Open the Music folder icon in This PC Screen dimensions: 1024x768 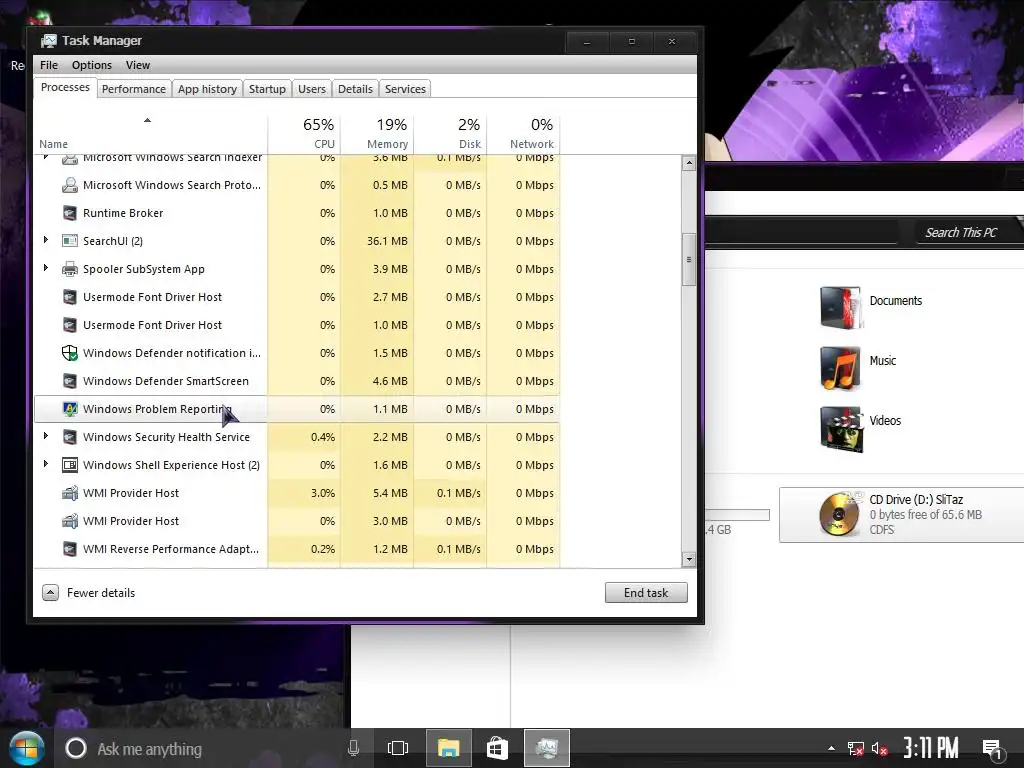tap(840, 367)
